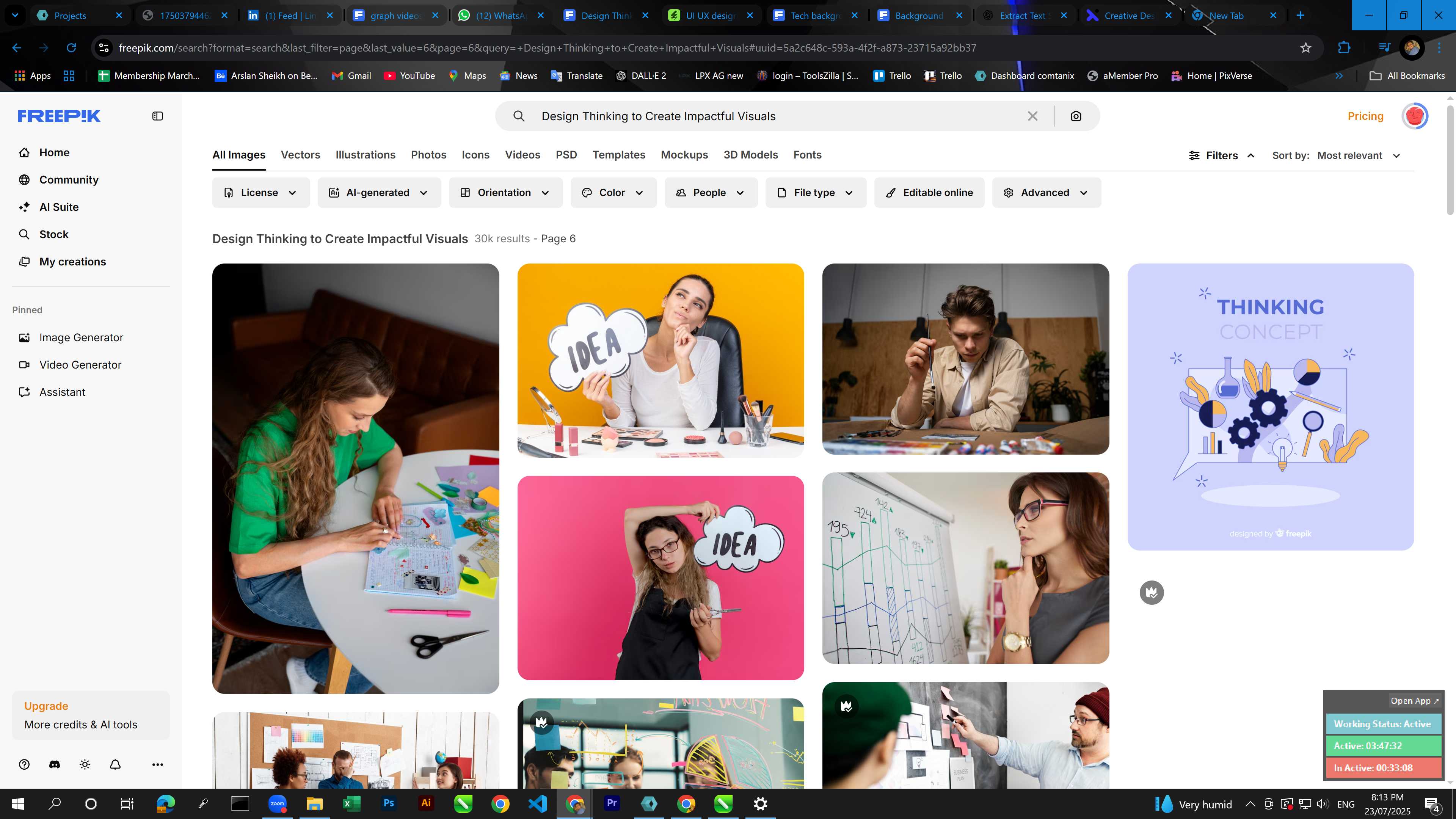Collapse the Freepik sidebar panel icon
Viewport: 1456px width, 819px height.
click(158, 116)
